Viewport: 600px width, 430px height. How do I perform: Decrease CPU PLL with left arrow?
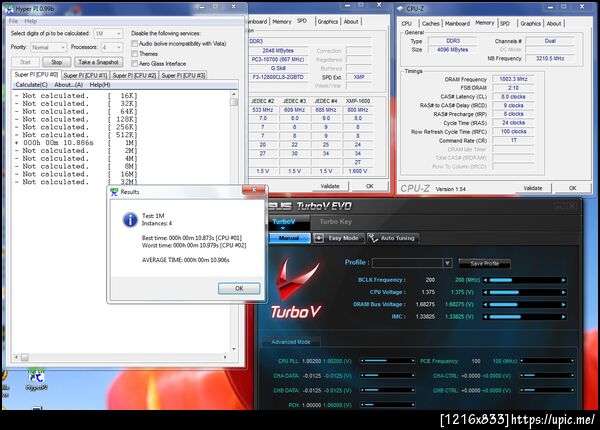[x=362, y=361]
